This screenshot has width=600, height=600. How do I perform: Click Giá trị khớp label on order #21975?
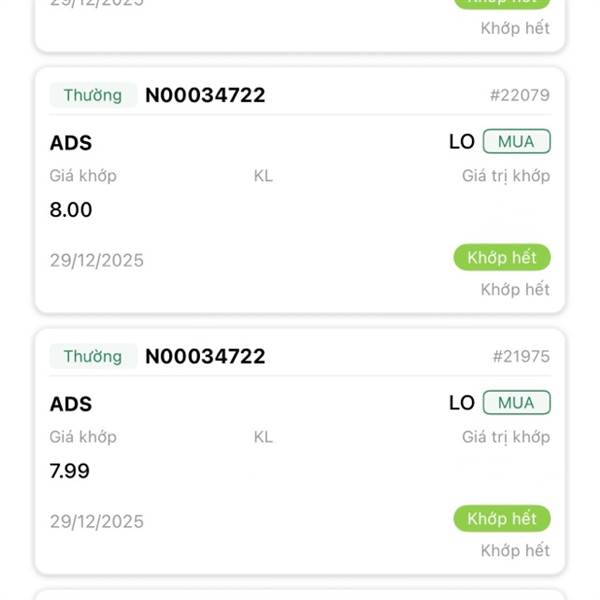[505, 437]
